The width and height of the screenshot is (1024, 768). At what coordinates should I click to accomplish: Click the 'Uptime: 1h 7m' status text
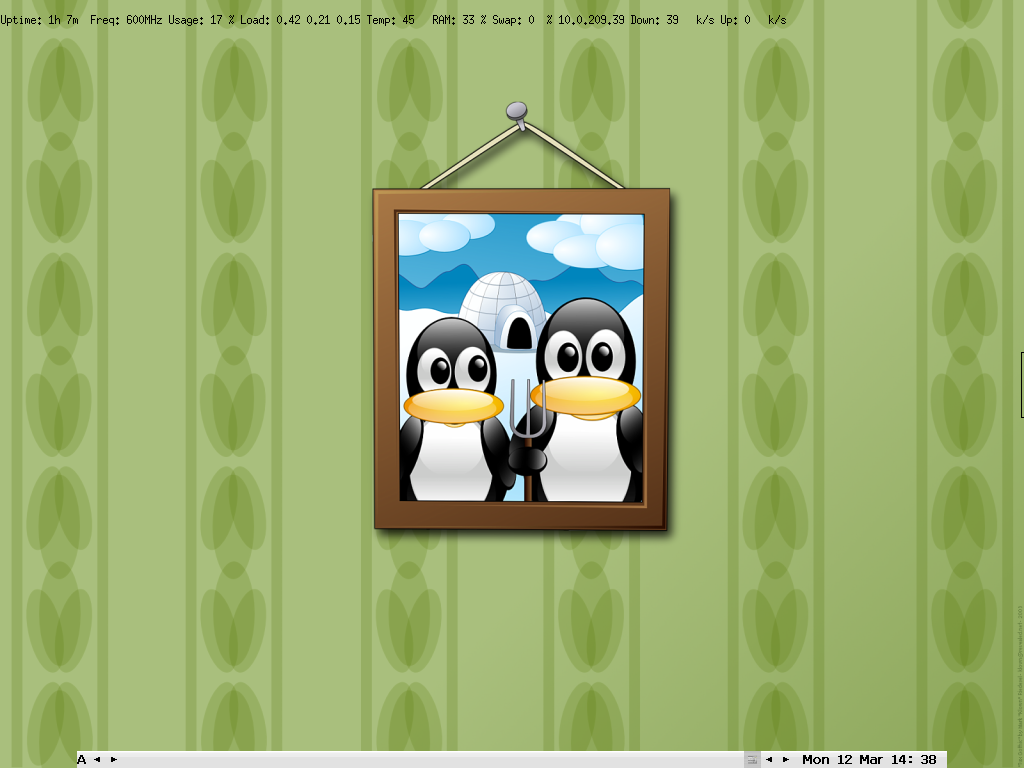click(x=39, y=20)
